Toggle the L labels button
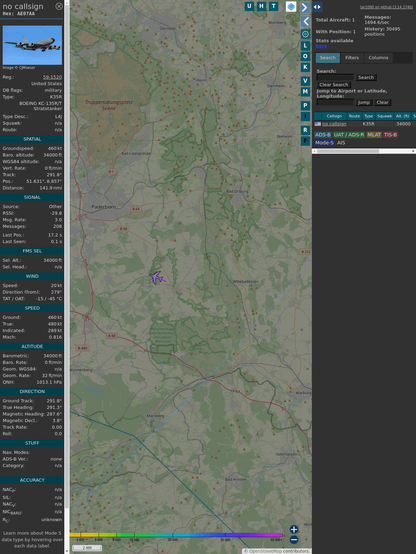Screen dimensions: 416x554 tap(305, 45)
